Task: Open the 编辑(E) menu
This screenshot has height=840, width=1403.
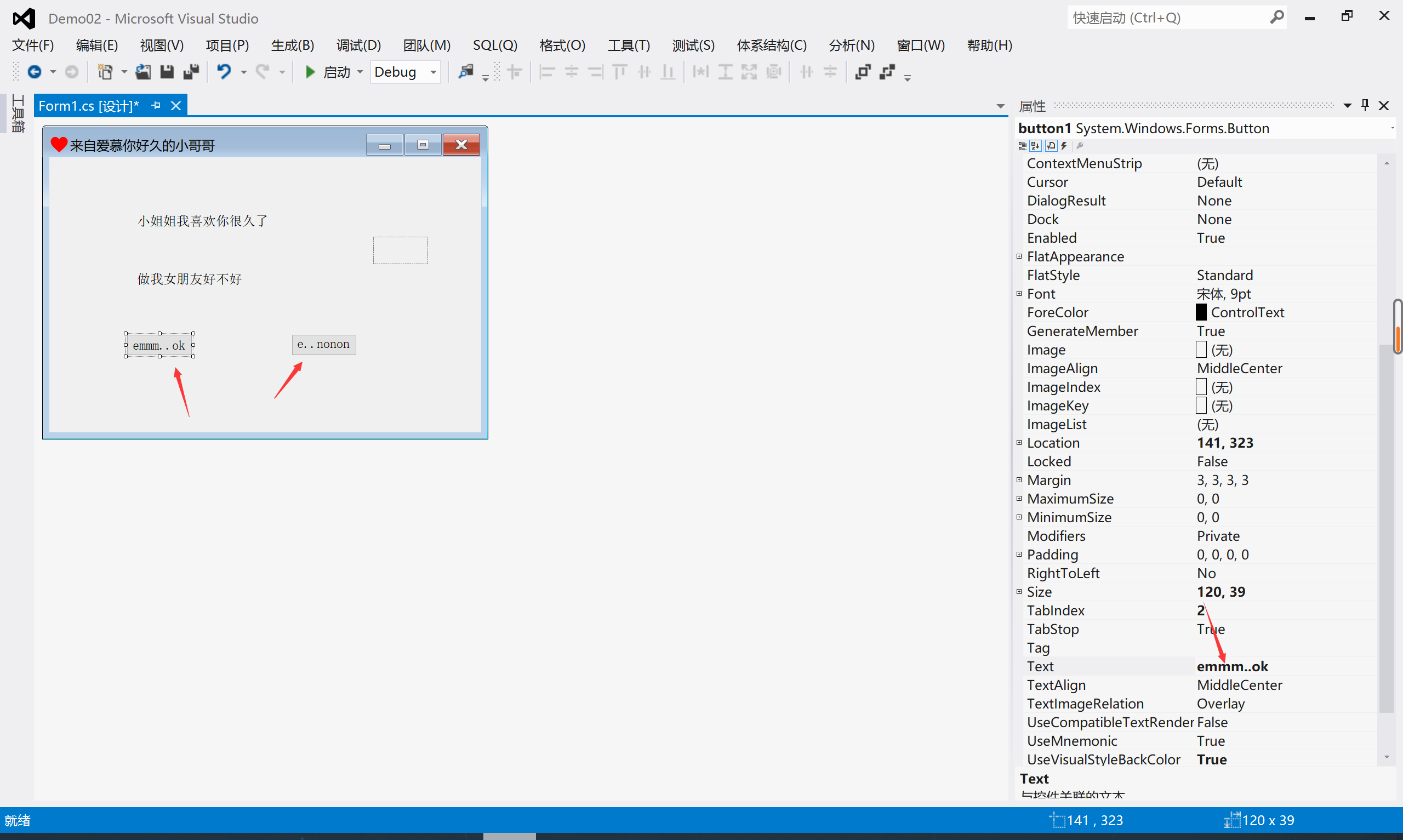Action: 97,45
